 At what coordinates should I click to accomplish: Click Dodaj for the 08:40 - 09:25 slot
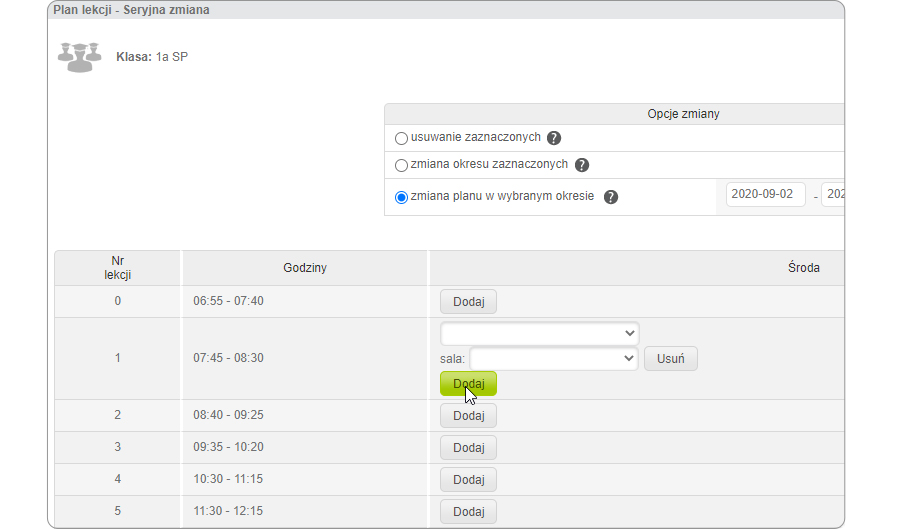point(468,415)
